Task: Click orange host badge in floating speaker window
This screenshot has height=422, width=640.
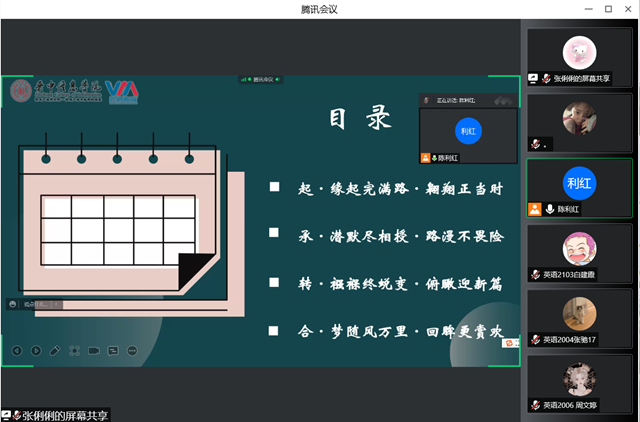Action: click(425, 158)
